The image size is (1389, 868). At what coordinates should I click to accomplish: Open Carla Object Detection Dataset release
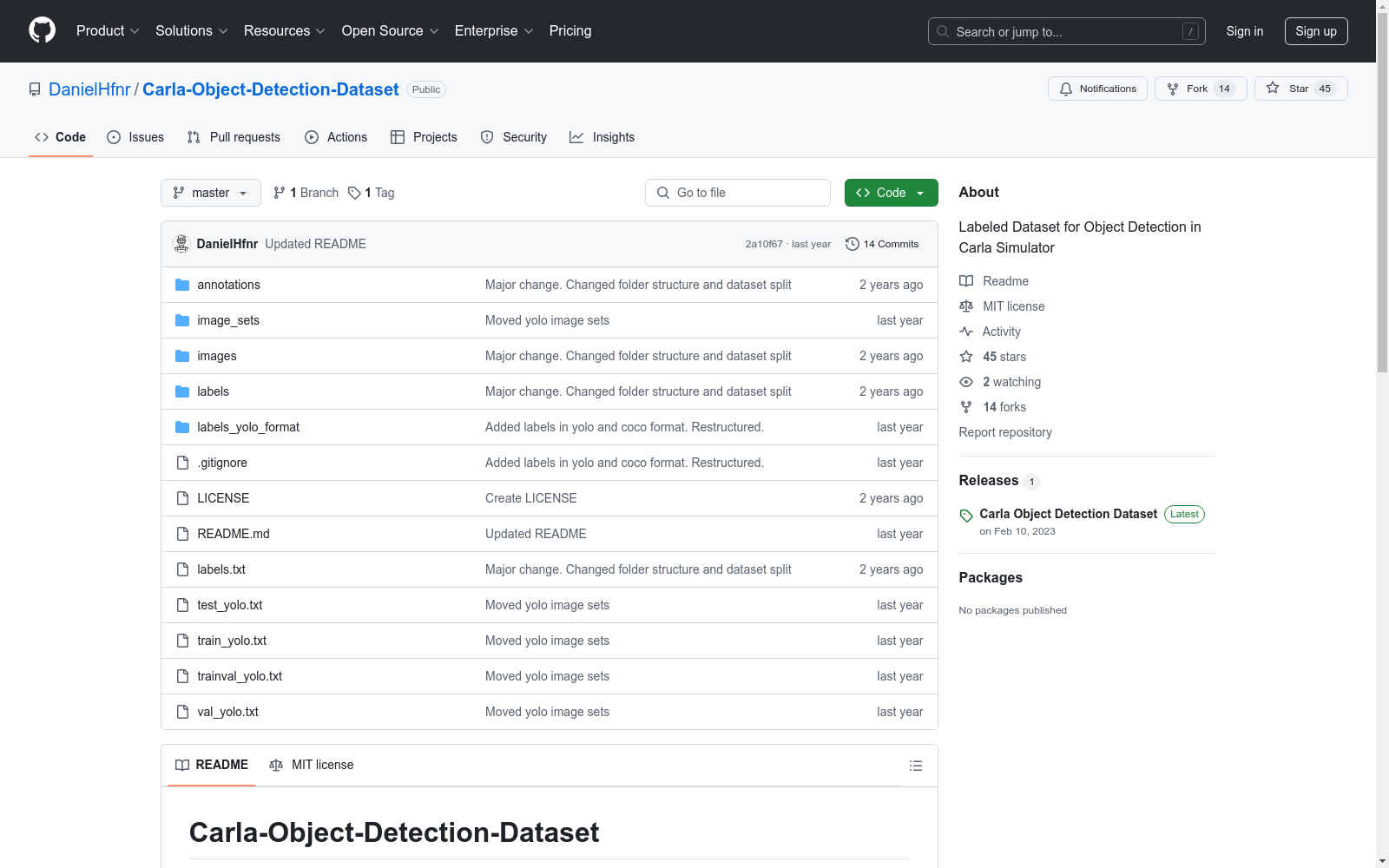click(x=1068, y=514)
